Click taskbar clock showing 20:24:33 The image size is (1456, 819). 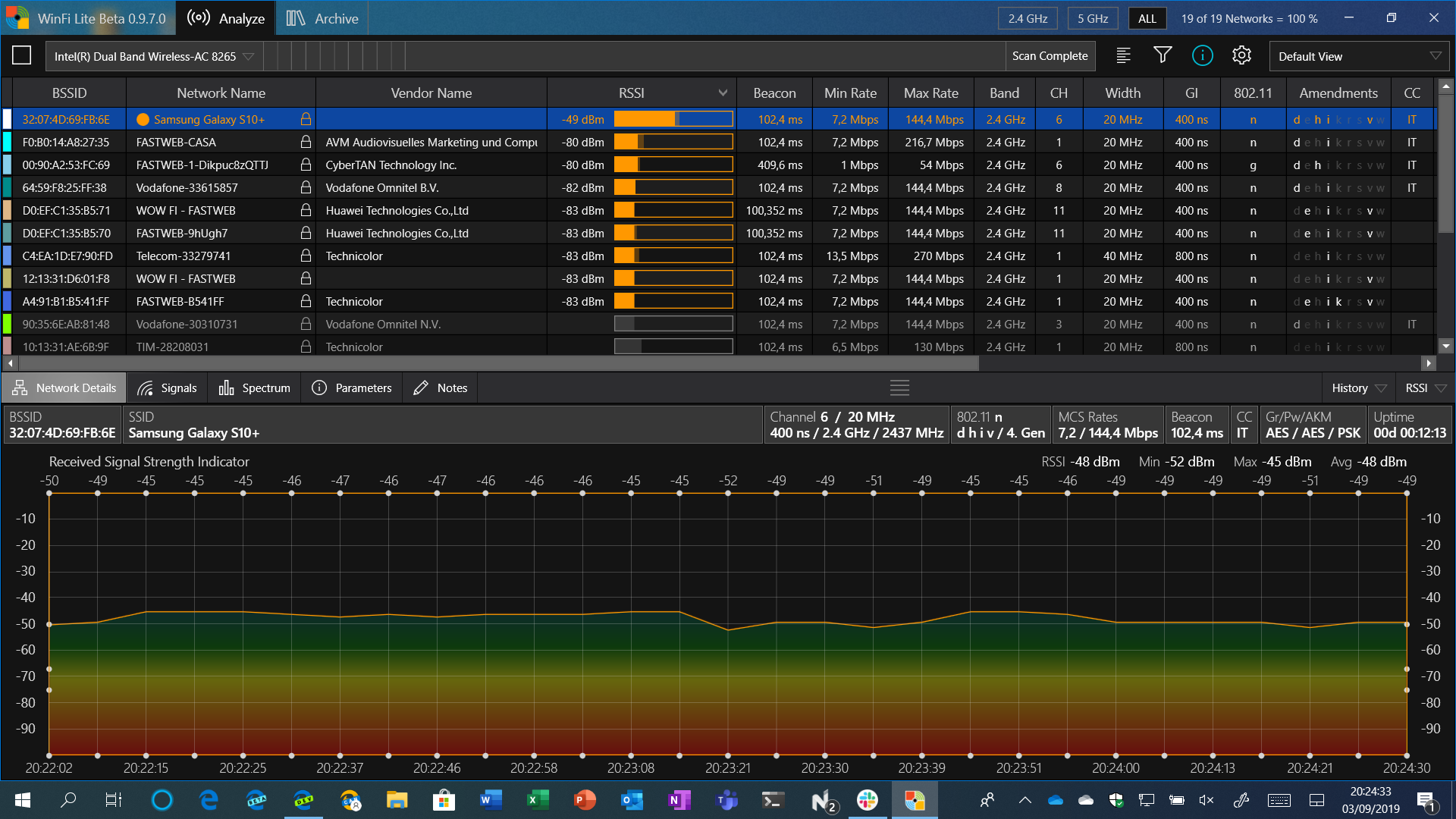click(x=1370, y=800)
